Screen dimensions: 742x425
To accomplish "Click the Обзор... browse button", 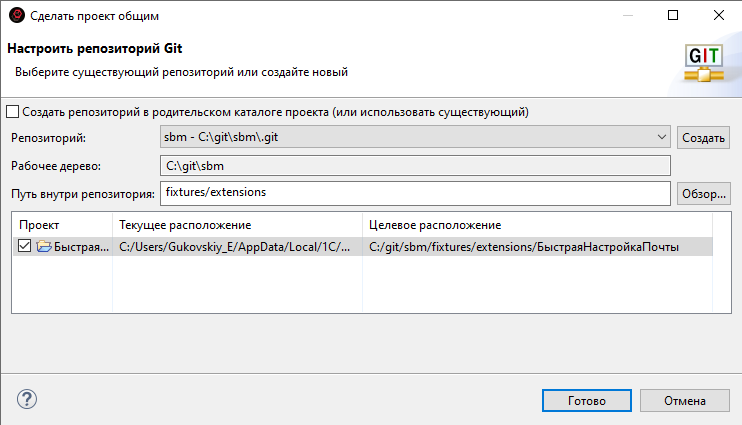I will tap(704, 193).
